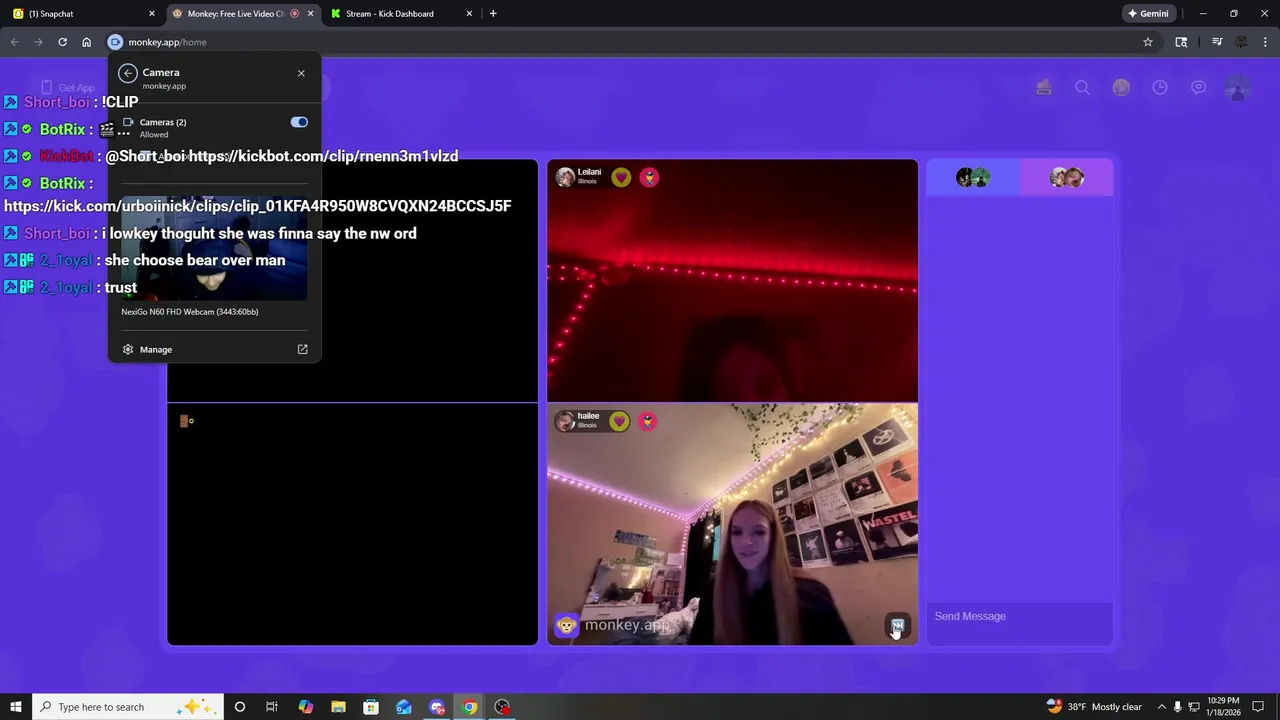The height and width of the screenshot is (720, 1280).
Task: Go back in the Camera permission popup
Action: point(127,73)
